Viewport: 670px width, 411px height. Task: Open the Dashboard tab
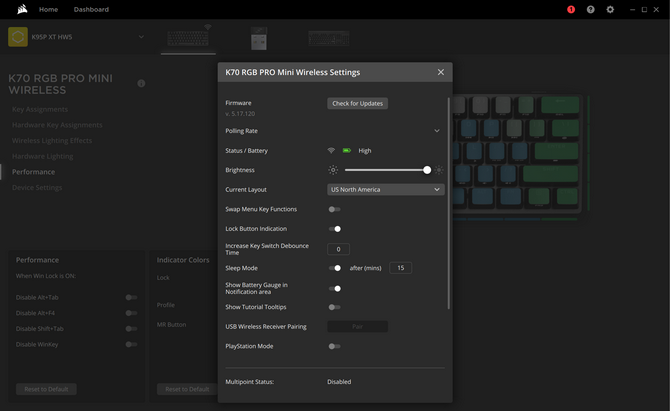click(91, 9)
